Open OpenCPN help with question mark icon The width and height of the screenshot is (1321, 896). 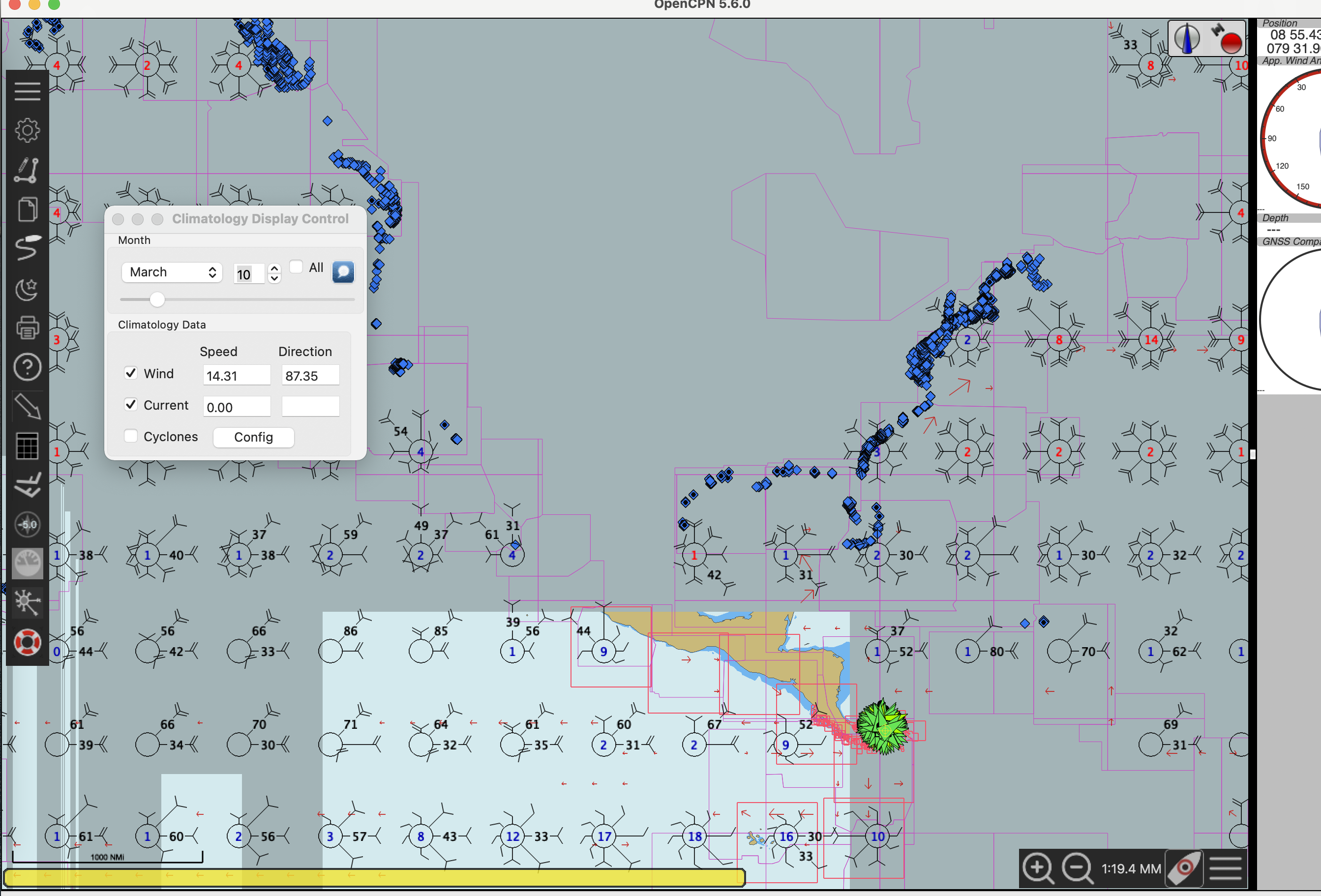point(27,367)
